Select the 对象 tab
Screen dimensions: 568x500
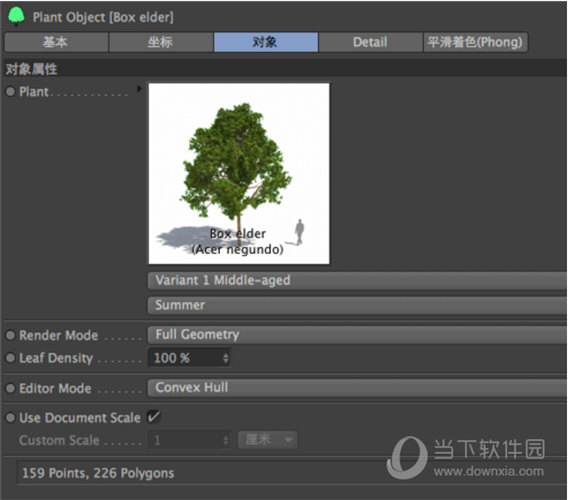[266, 42]
